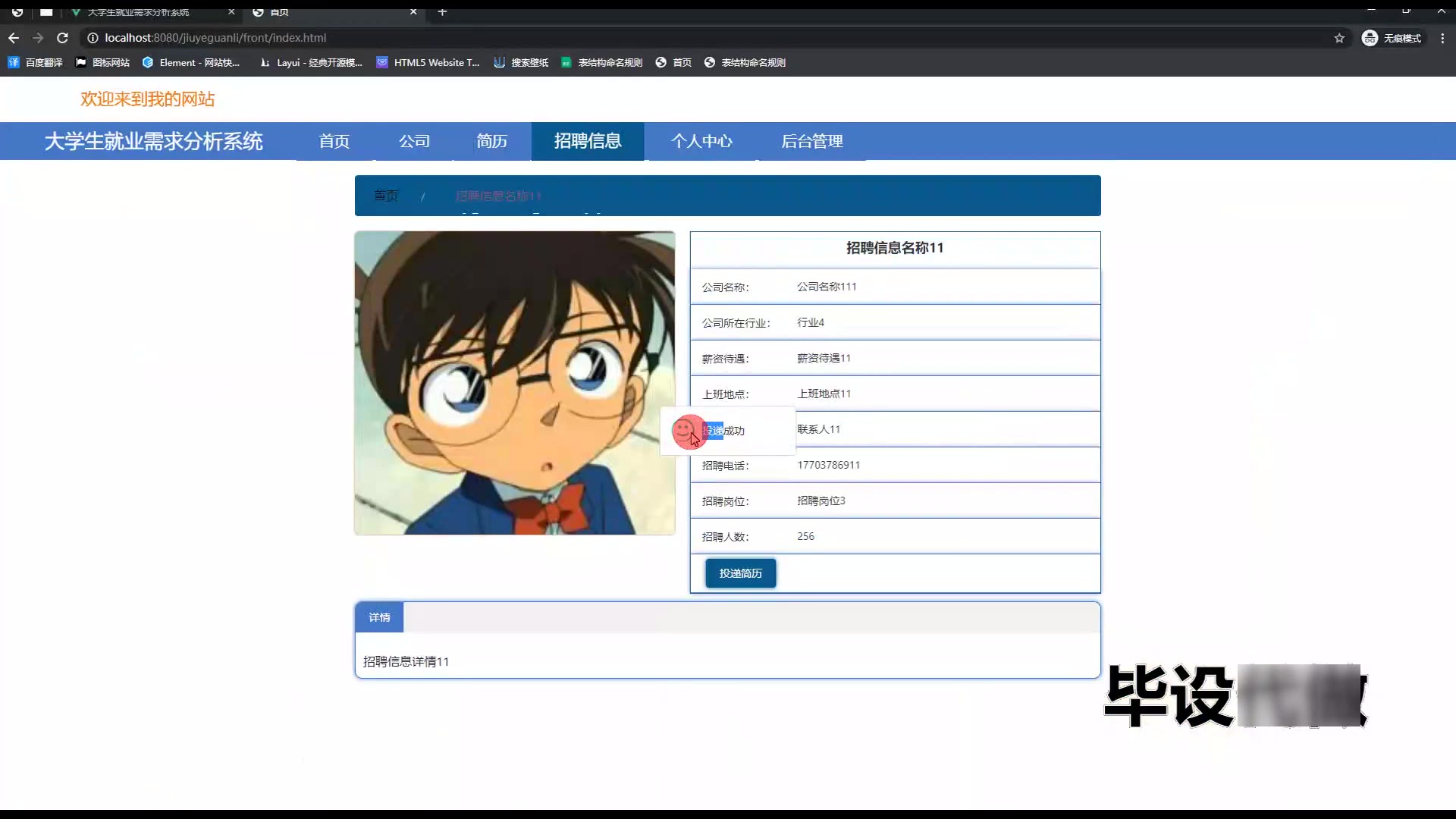Bookmark this page with star icon

pos(1339,38)
